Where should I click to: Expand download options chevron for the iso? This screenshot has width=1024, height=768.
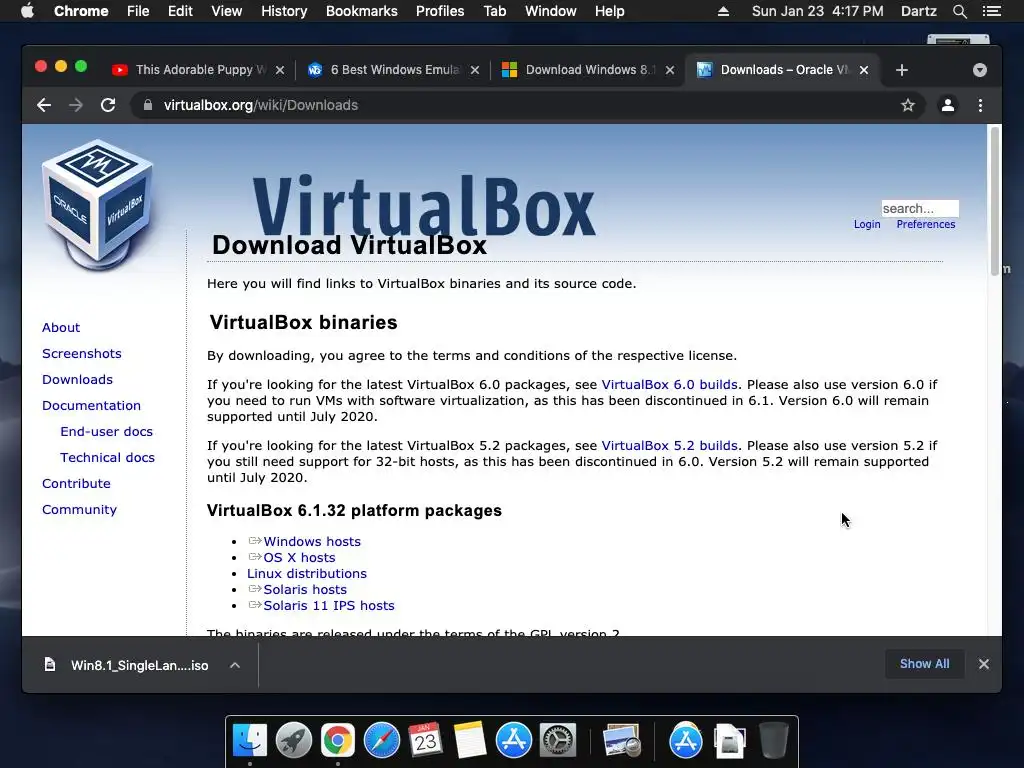pos(235,665)
